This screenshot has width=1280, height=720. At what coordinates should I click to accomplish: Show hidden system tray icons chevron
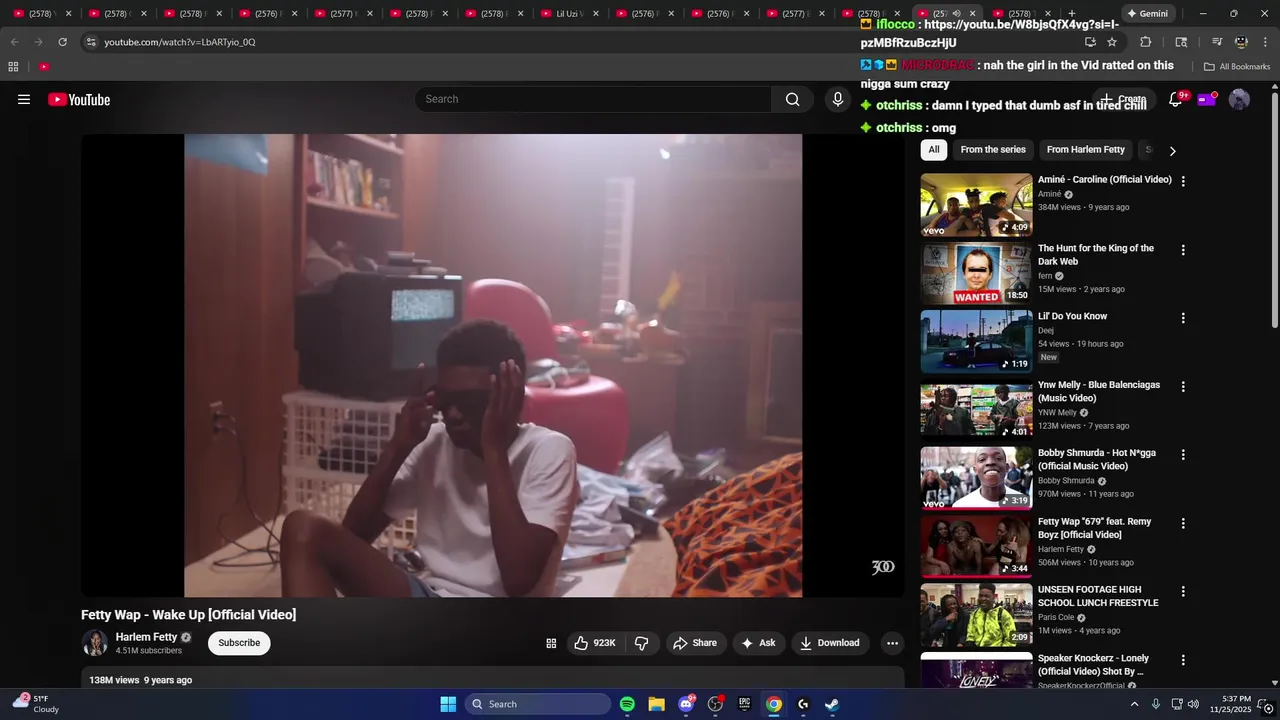(1134, 704)
